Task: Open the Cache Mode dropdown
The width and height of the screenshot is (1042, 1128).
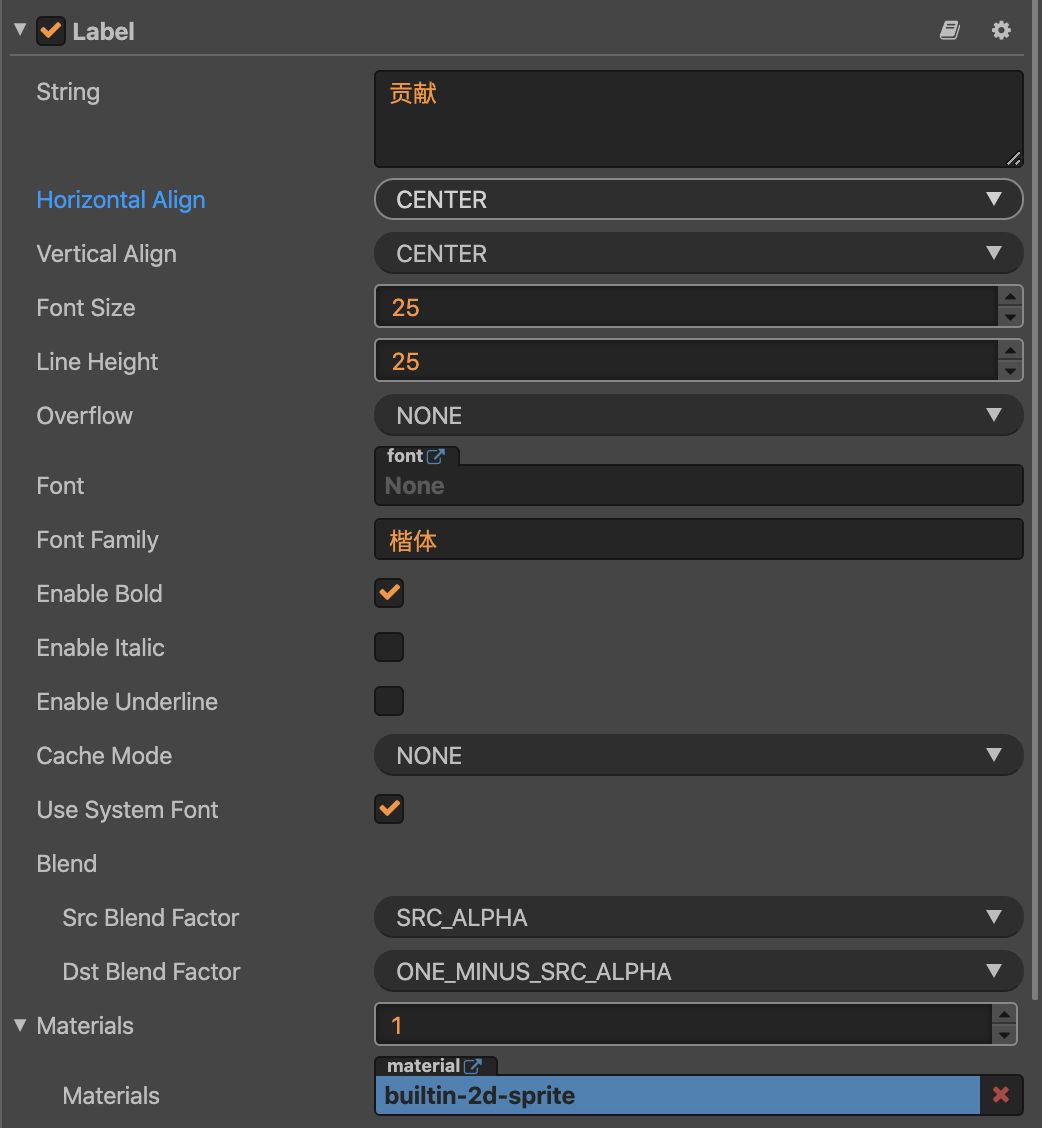Action: coord(698,755)
